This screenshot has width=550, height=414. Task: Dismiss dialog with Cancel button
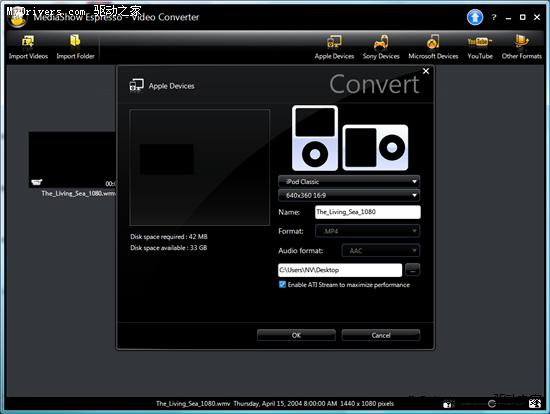point(381,335)
